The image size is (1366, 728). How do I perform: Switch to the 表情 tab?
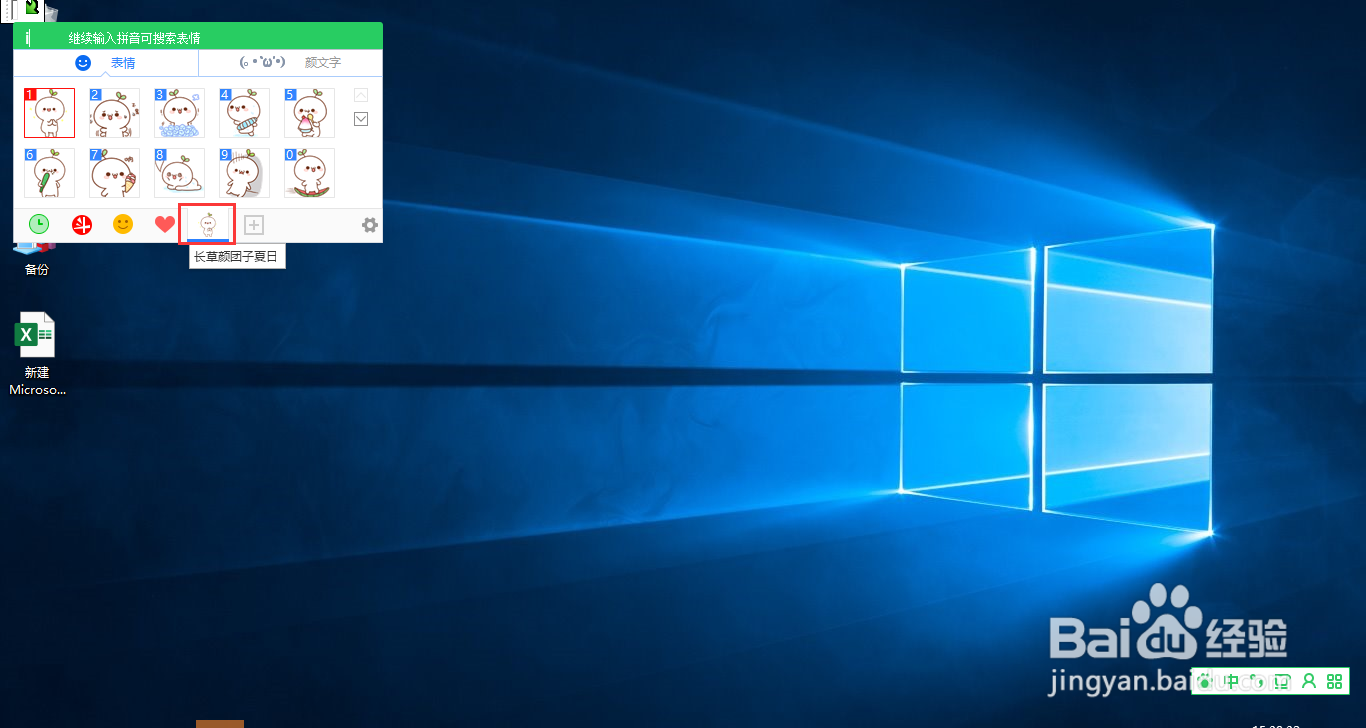point(106,63)
